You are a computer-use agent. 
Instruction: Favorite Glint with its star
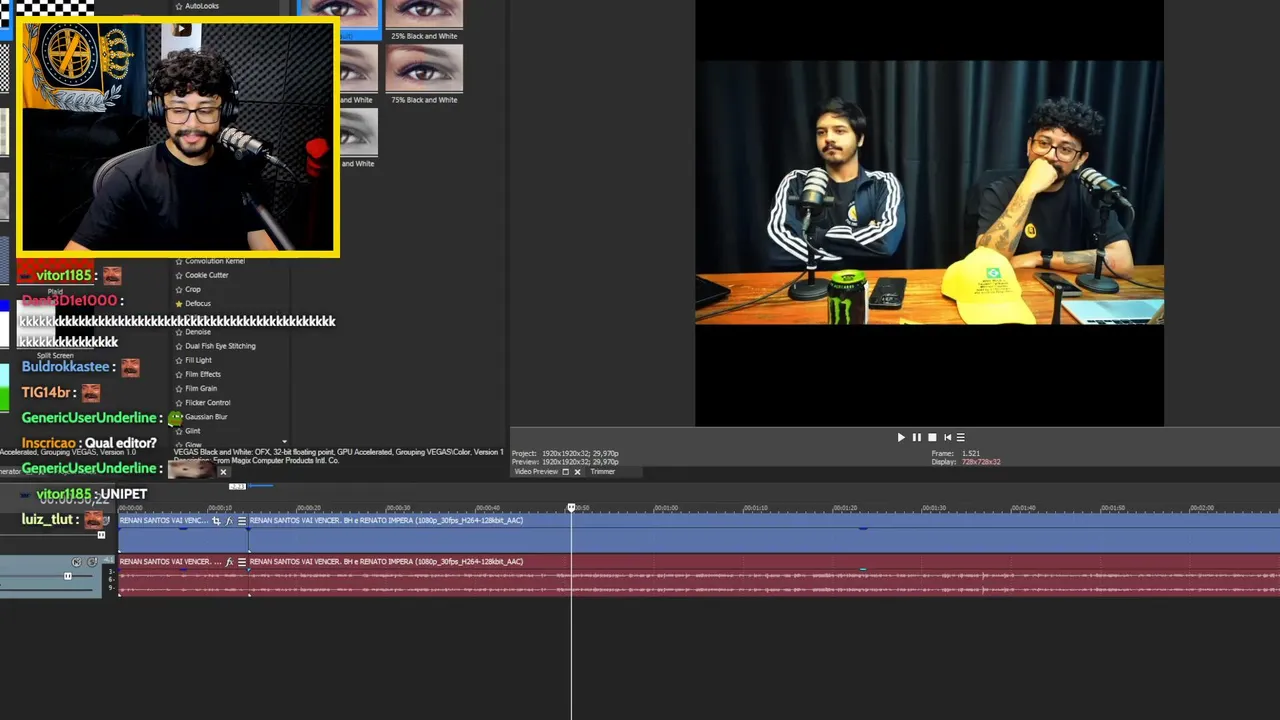pos(179,431)
